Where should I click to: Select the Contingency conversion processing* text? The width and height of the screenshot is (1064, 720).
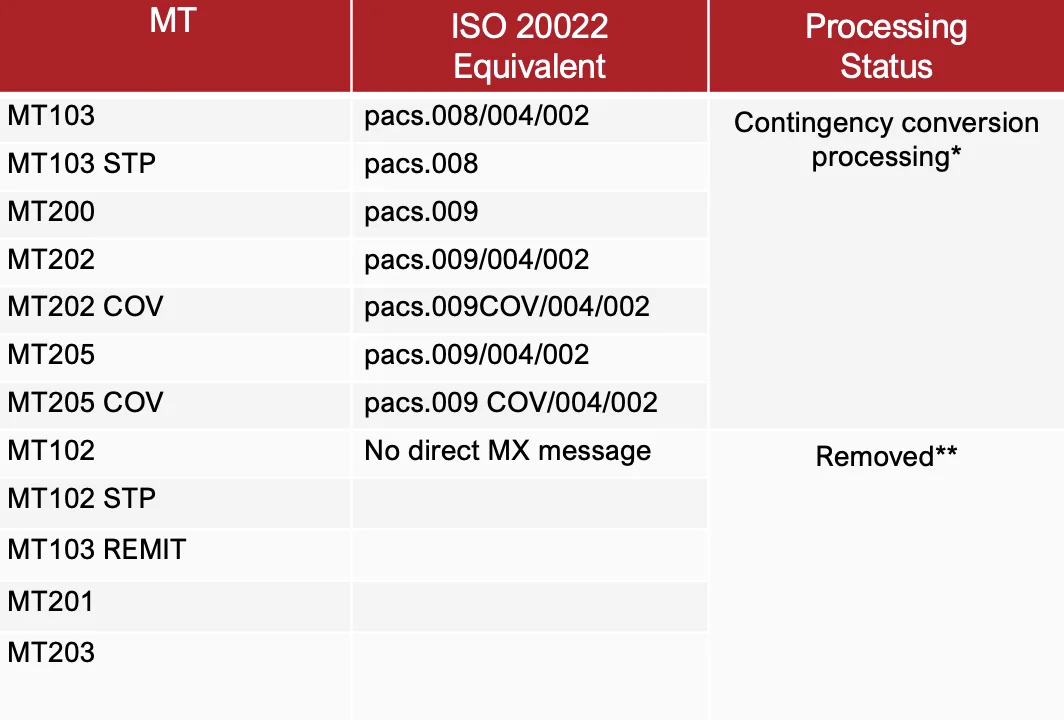pyautogui.click(x=886, y=140)
